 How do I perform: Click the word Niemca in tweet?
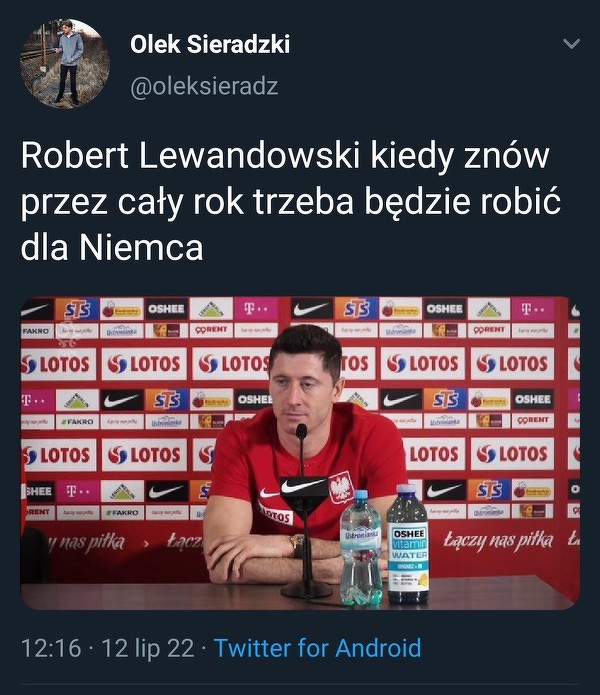(141, 247)
